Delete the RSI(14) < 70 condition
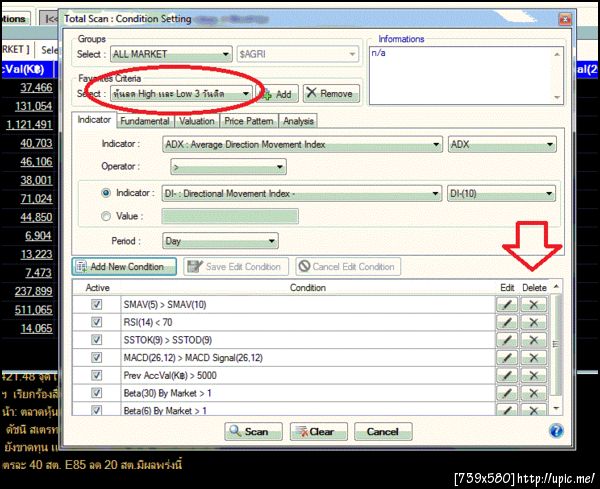This screenshot has height=489, width=600. (x=533, y=322)
